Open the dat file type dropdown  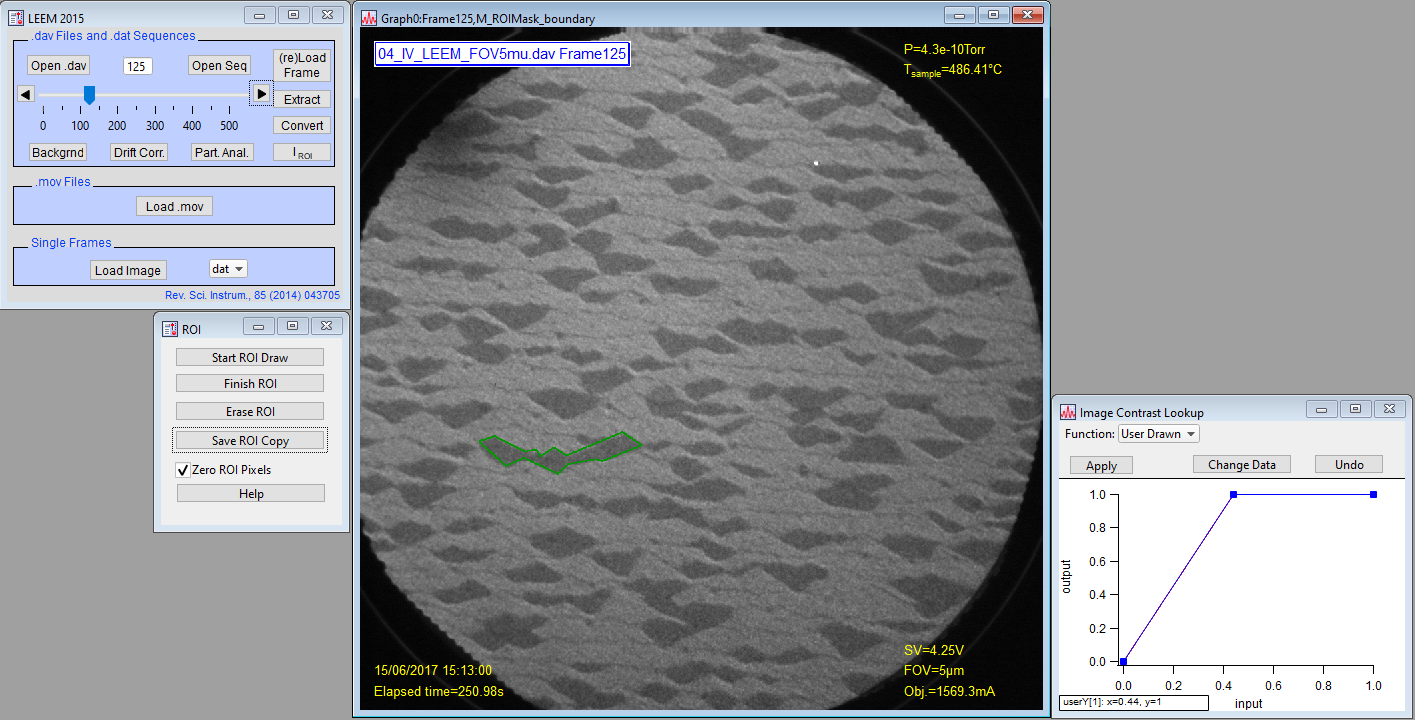click(x=228, y=269)
